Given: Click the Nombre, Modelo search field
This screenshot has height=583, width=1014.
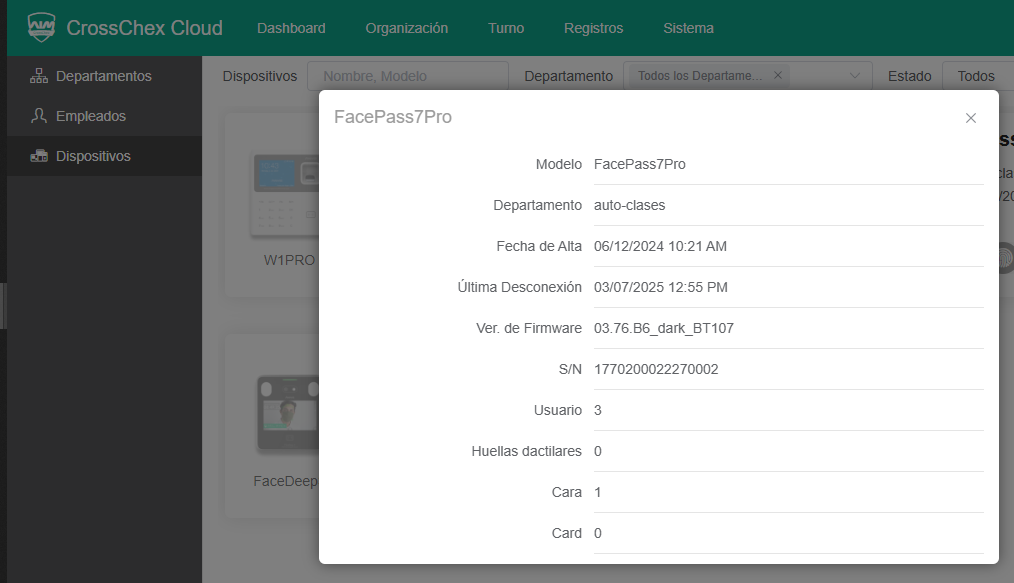Looking at the screenshot, I should (x=408, y=76).
